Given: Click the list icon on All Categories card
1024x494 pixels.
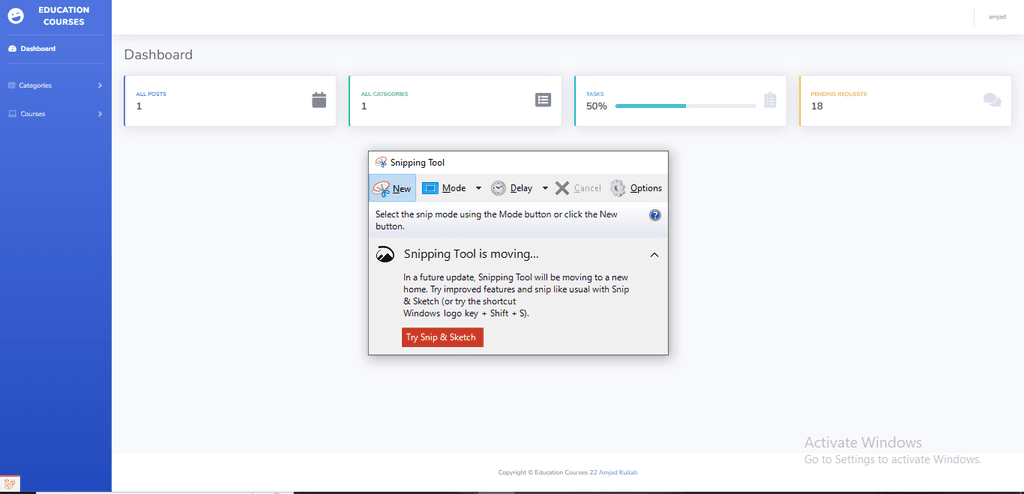Looking at the screenshot, I should 543,100.
